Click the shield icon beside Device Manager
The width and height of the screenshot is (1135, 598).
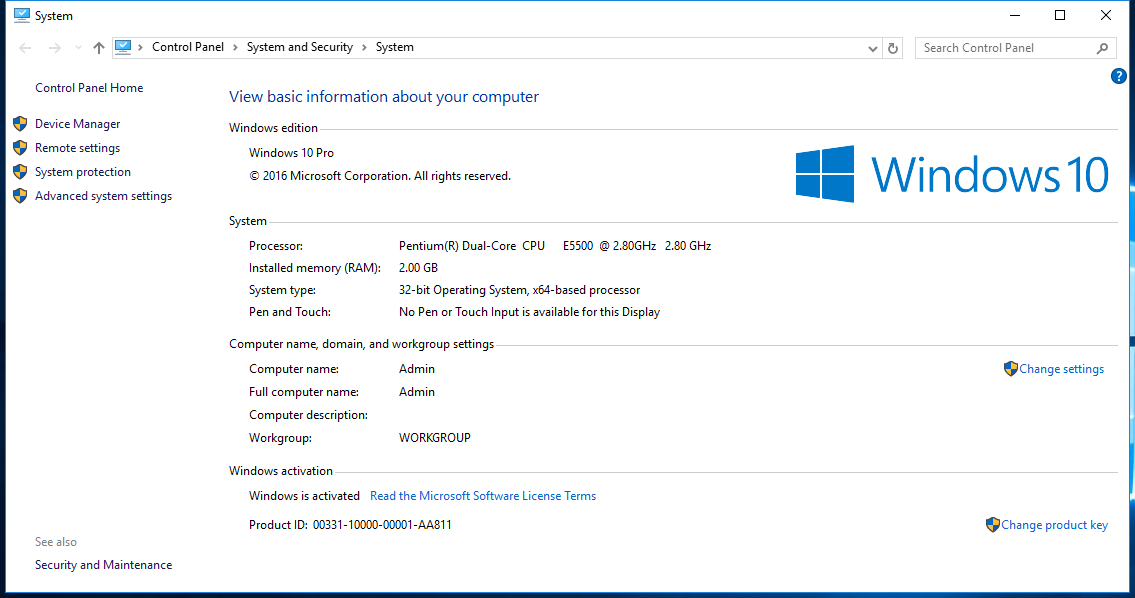point(20,123)
